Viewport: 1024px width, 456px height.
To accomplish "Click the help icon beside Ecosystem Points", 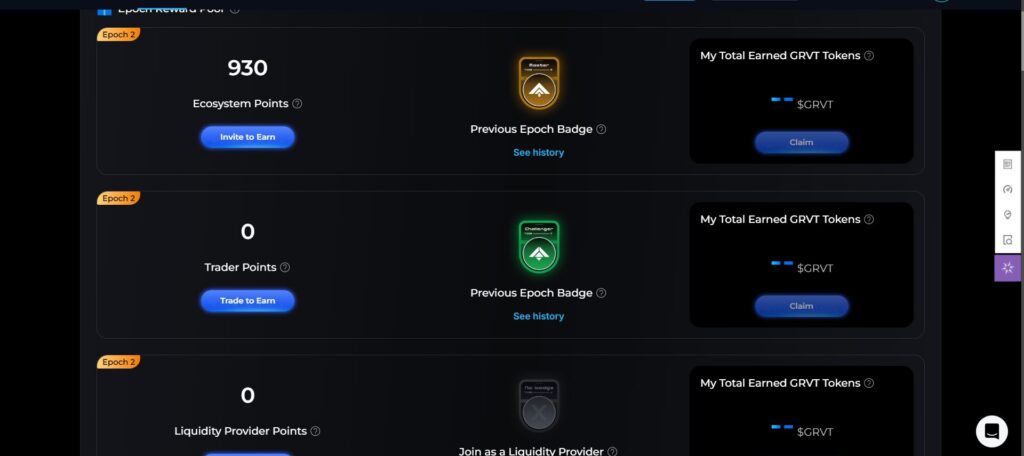I will [297, 104].
